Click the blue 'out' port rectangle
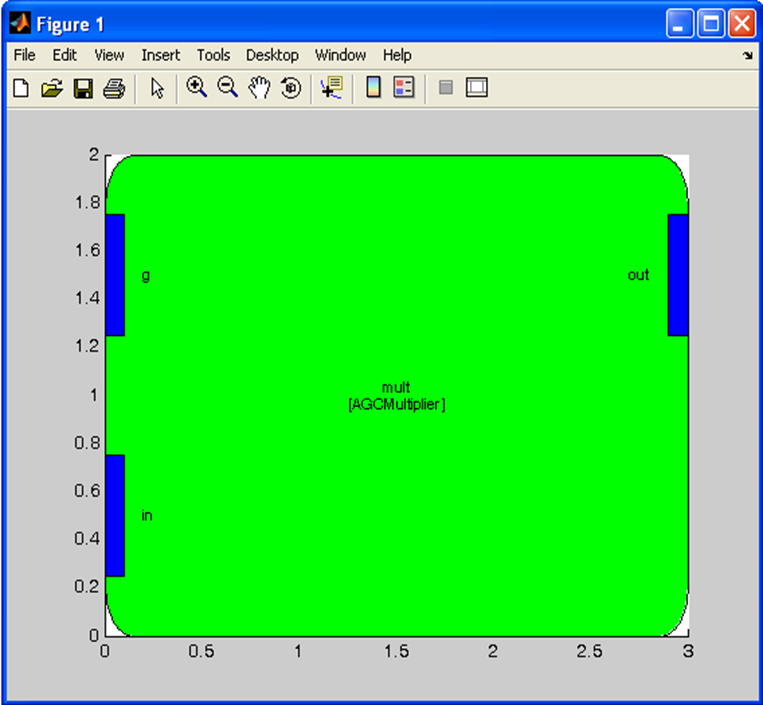Viewport: 763px width, 705px height. pyautogui.click(x=678, y=275)
